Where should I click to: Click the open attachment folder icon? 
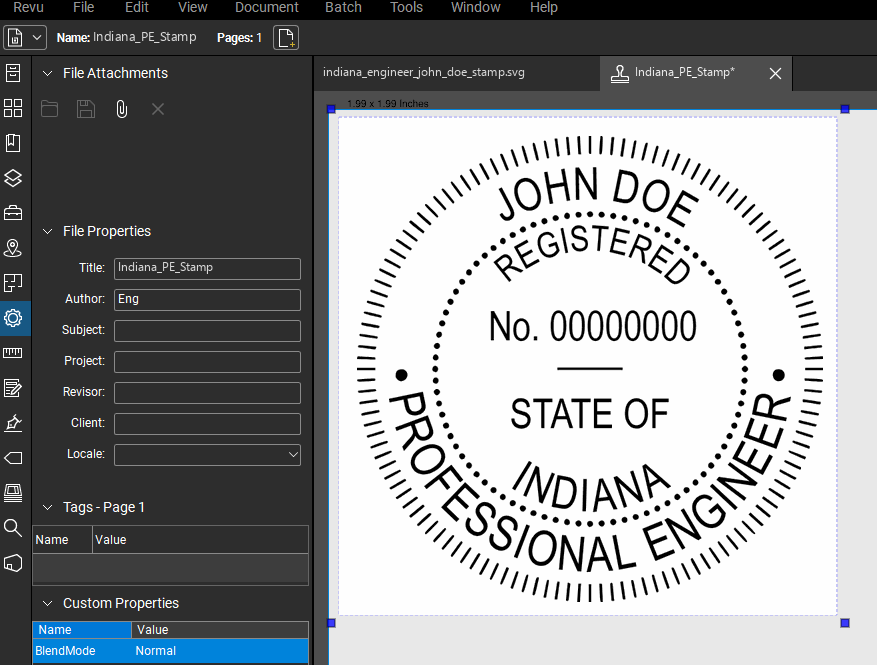(49, 109)
